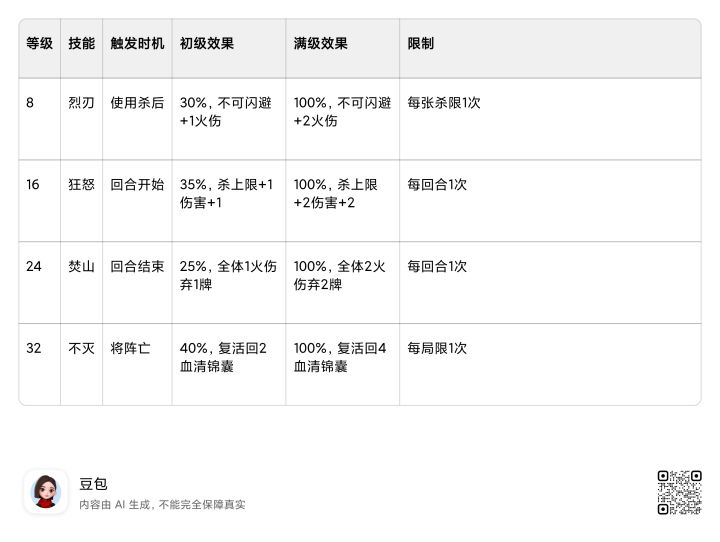Select the 等级 column header
Viewport: 720px width, 542px height.
(39, 44)
